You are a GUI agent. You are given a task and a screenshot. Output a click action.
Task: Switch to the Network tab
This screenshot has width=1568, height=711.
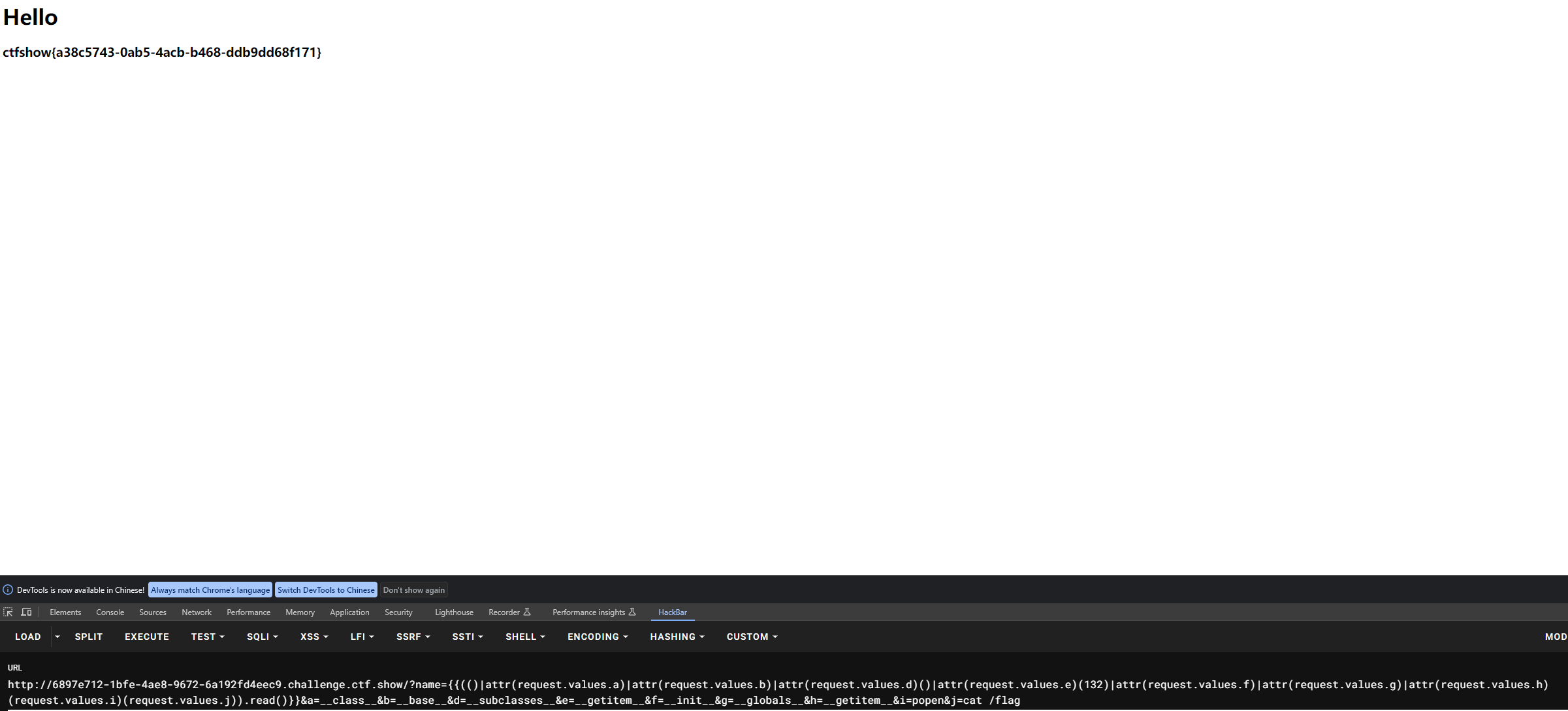point(197,612)
